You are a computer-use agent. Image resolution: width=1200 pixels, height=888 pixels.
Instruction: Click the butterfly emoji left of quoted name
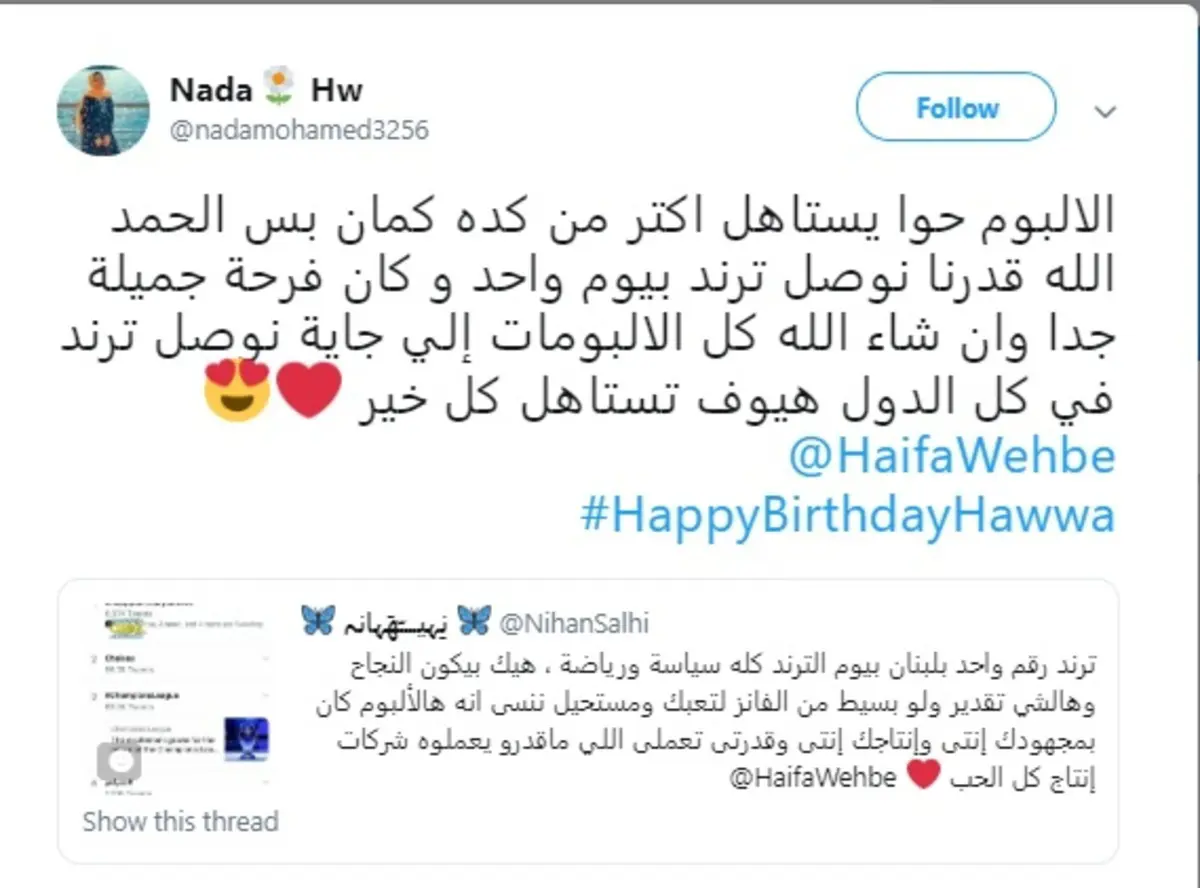318,622
